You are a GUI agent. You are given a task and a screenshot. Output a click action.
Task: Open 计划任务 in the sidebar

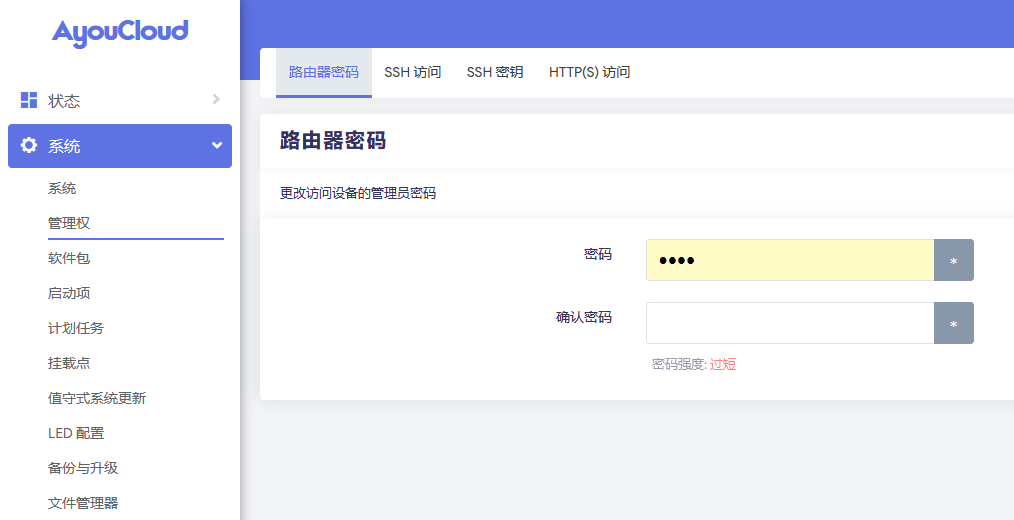[76, 328]
